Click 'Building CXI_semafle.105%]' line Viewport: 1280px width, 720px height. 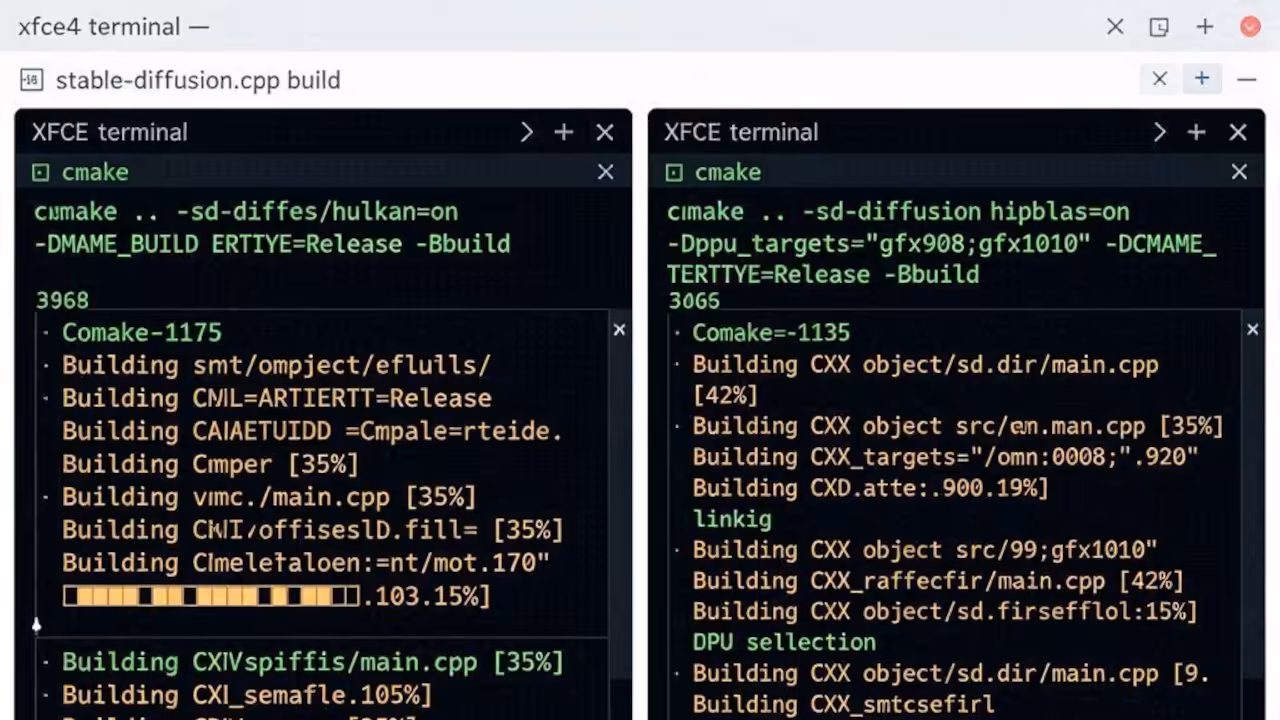(x=247, y=695)
